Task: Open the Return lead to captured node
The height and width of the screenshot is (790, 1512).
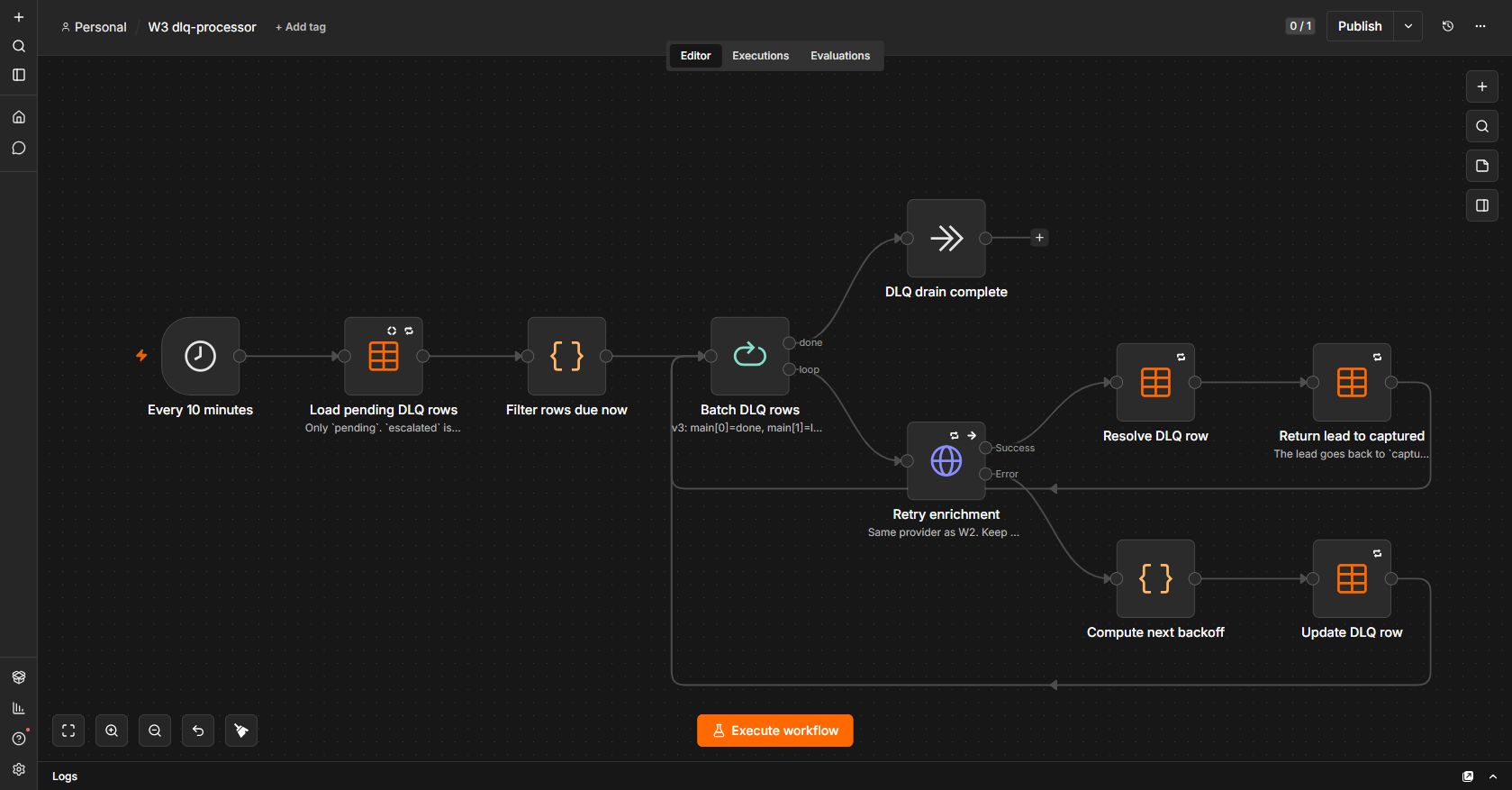Action: [x=1352, y=382]
